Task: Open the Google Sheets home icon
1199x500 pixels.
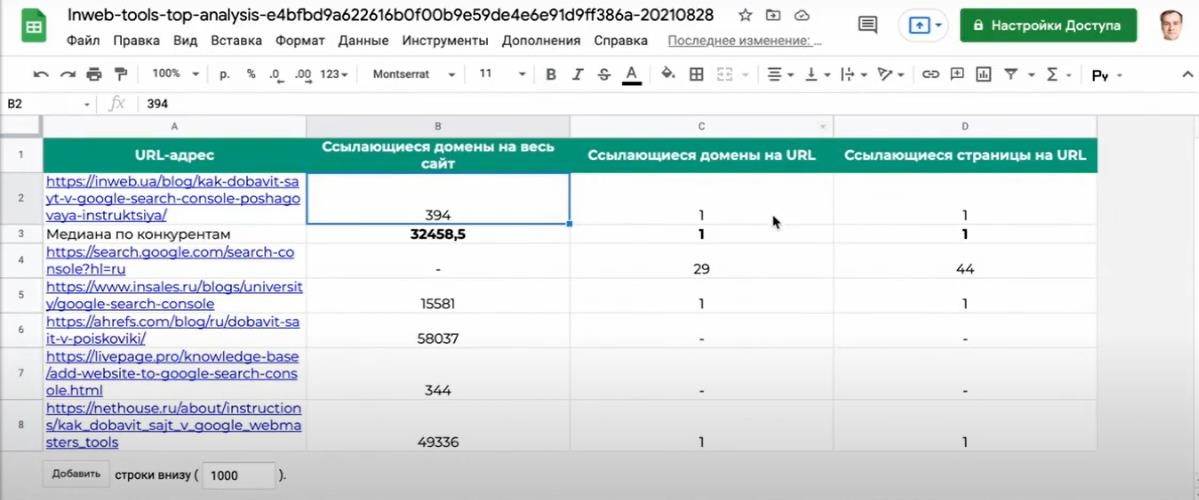Action: (33, 28)
